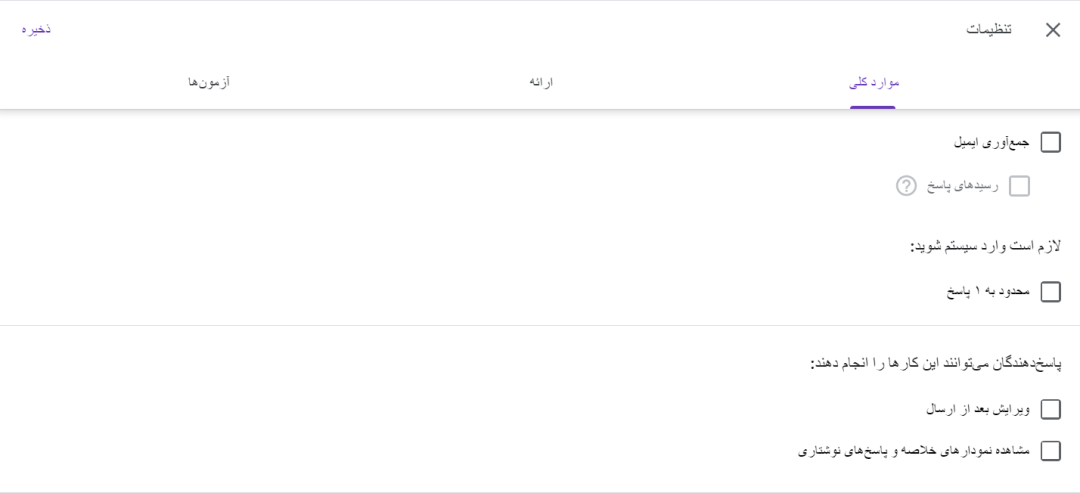Click the purple underline below موارد کلی
This screenshot has width=1080, height=493.
click(873, 107)
